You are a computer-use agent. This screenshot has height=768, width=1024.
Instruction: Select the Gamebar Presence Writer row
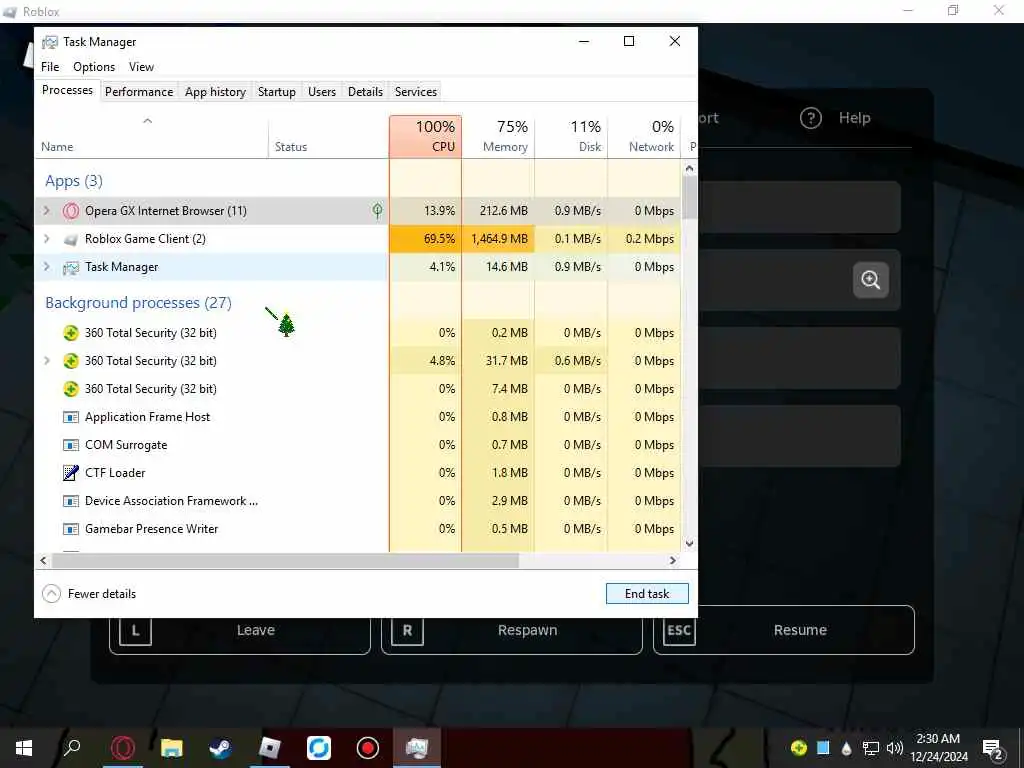coord(358,529)
